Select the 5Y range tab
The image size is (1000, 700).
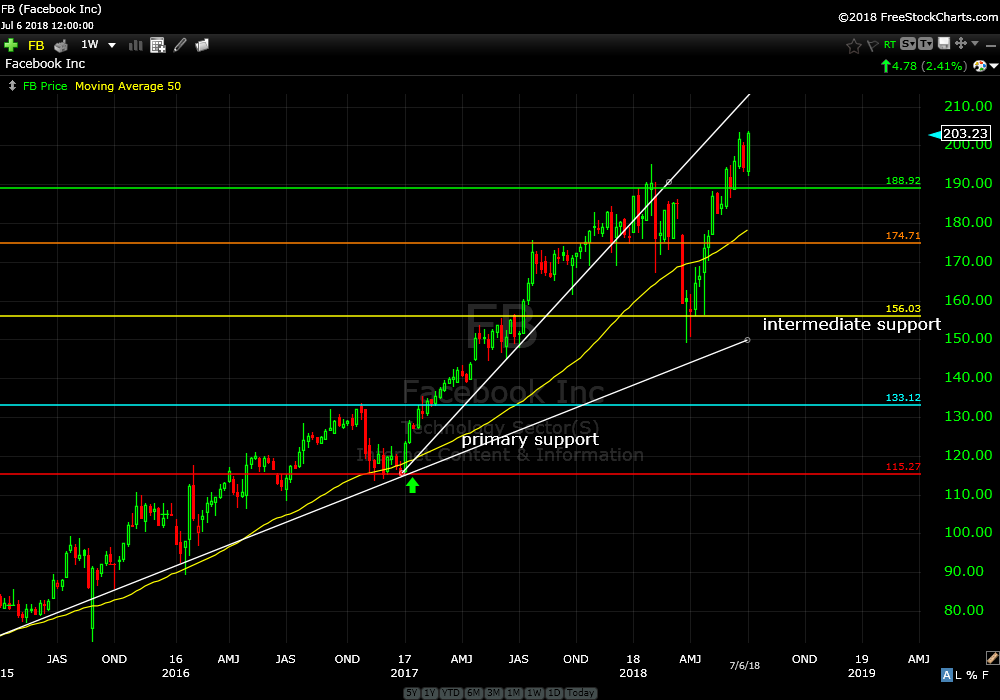pos(412,693)
